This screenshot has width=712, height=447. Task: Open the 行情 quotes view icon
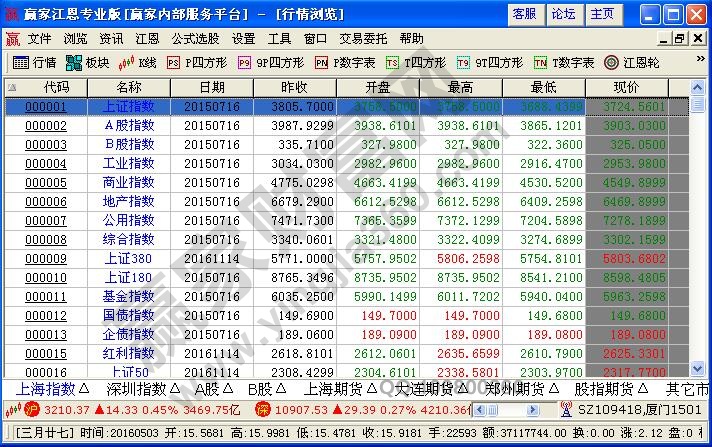coord(20,62)
